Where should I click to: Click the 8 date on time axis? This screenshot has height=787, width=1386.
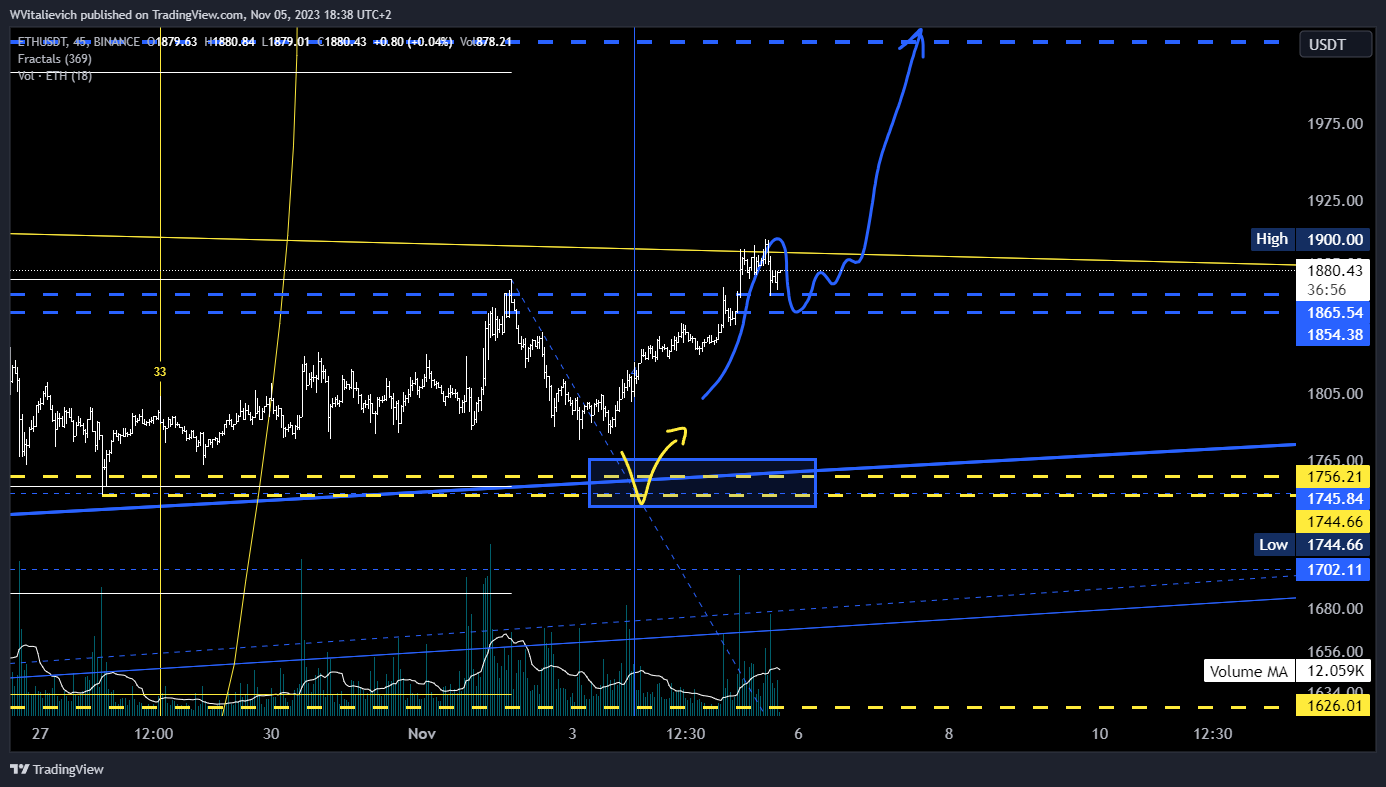pyautogui.click(x=948, y=734)
